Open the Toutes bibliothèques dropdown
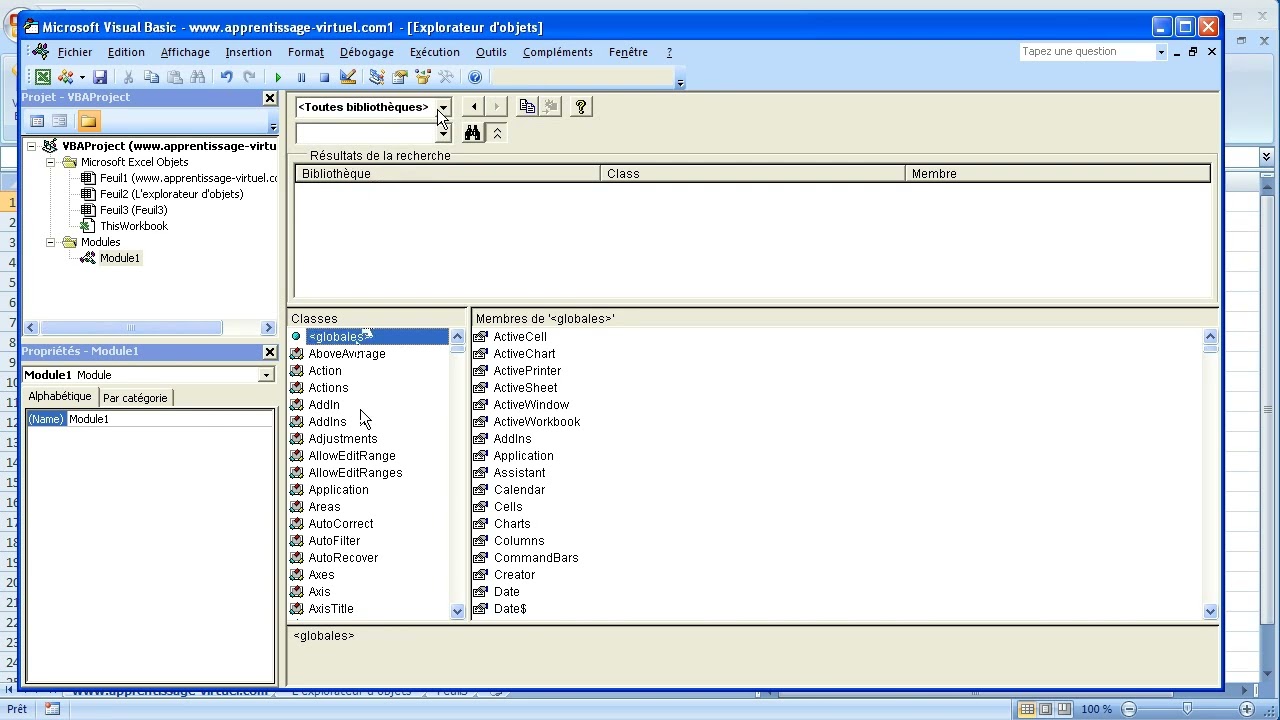Viewport: 1280px width, 720px height. [443, 107]
